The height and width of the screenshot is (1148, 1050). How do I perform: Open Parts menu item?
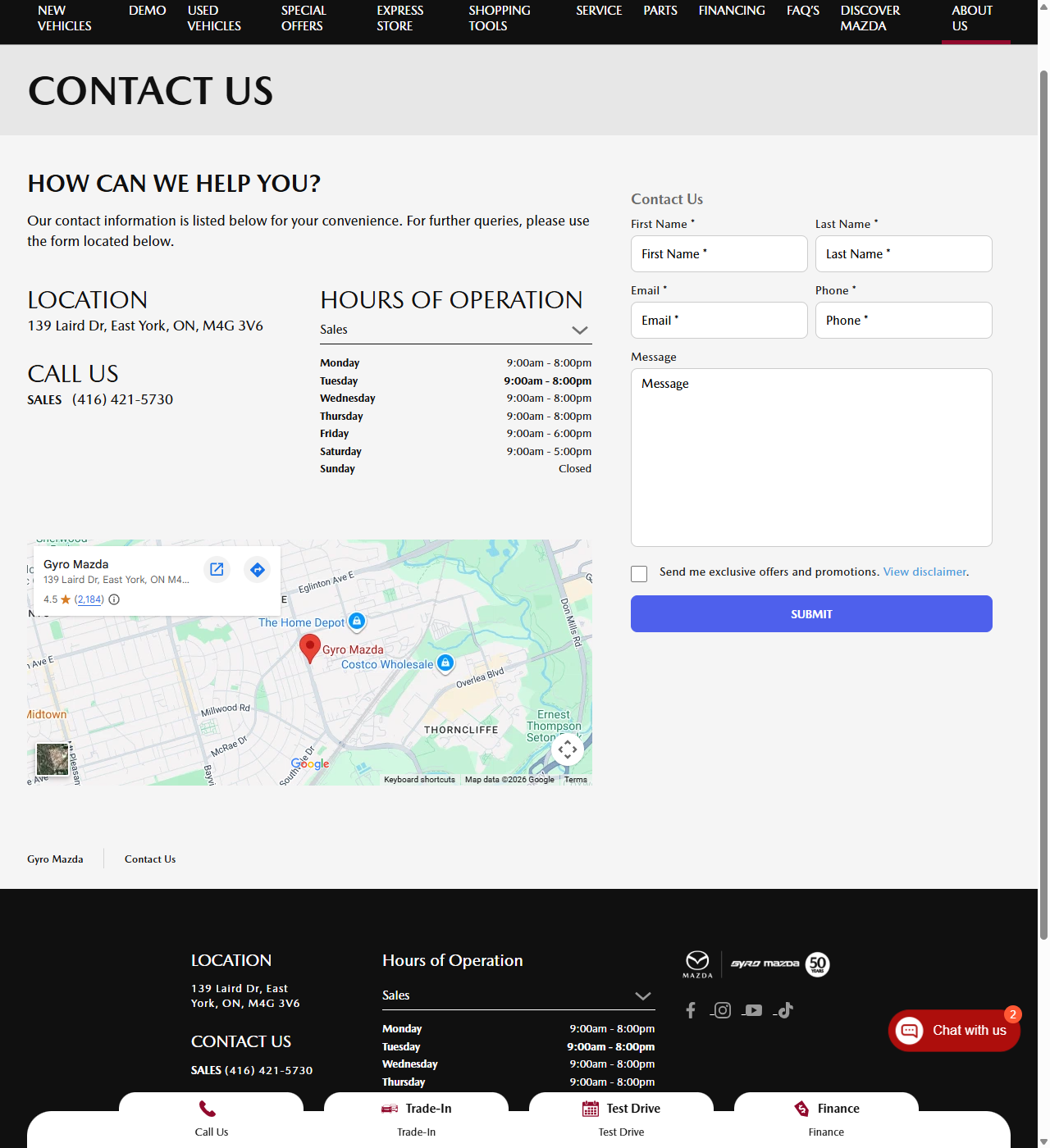[660, 11]
